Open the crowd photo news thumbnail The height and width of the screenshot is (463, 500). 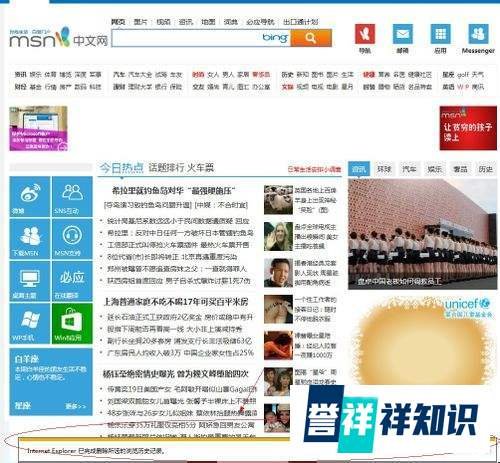[278, 200]
